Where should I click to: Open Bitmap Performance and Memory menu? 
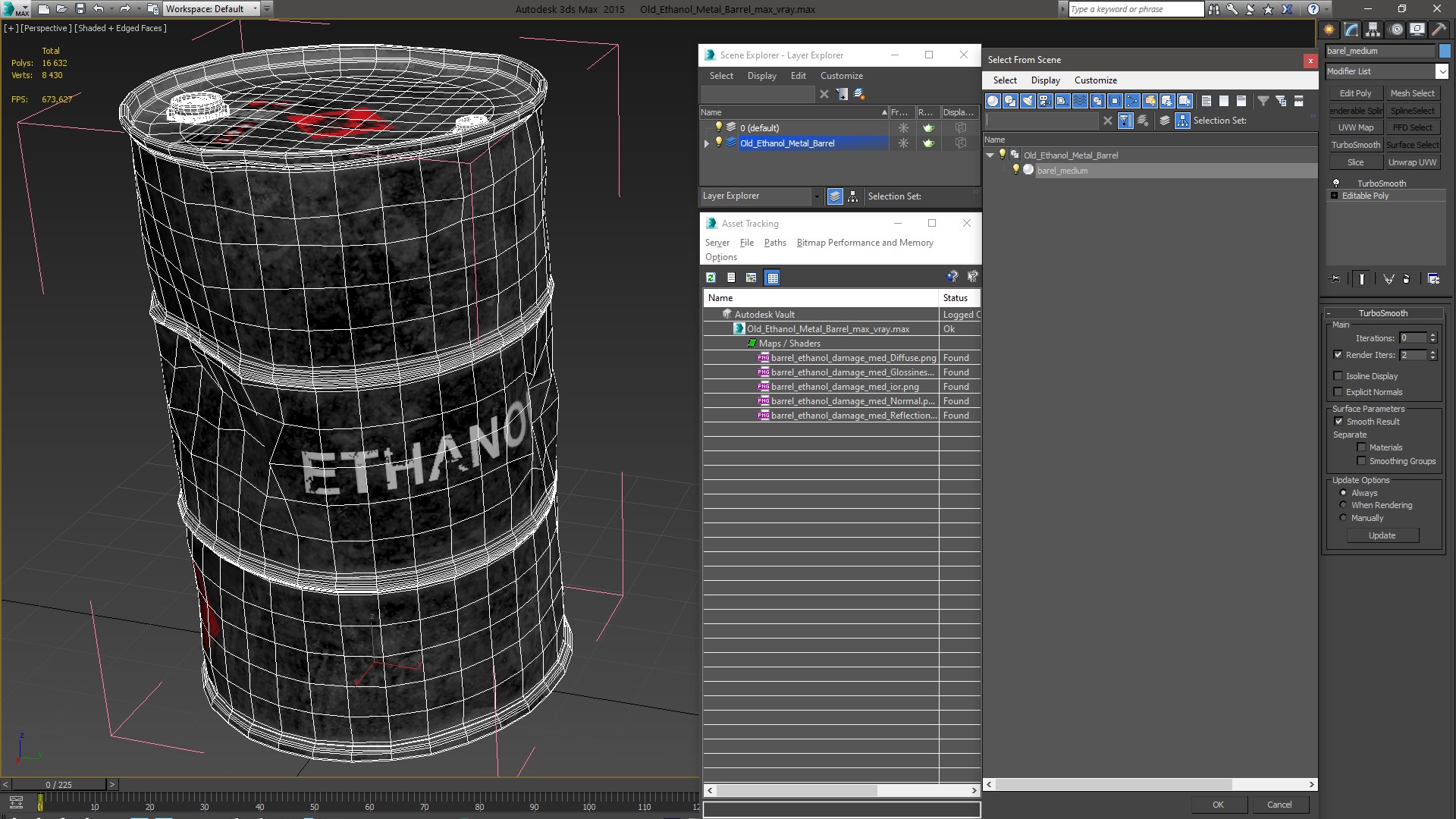click(864, 243)
